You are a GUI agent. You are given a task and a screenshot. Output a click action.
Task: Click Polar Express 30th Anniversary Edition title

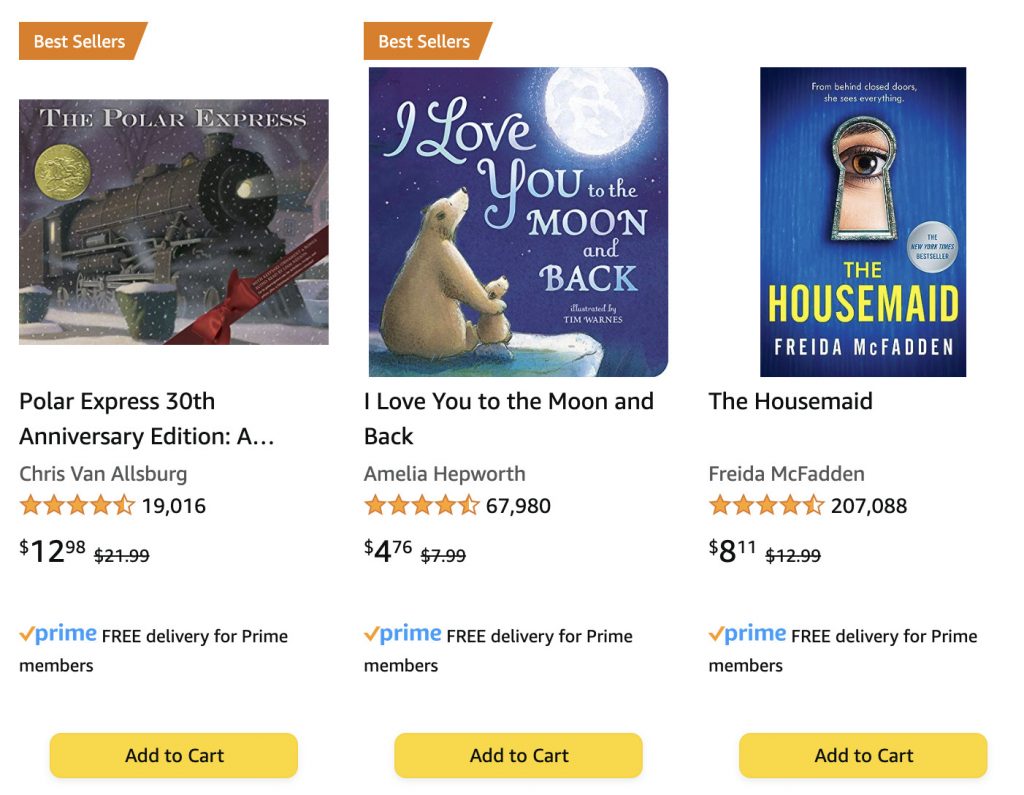tap(146, 418)
